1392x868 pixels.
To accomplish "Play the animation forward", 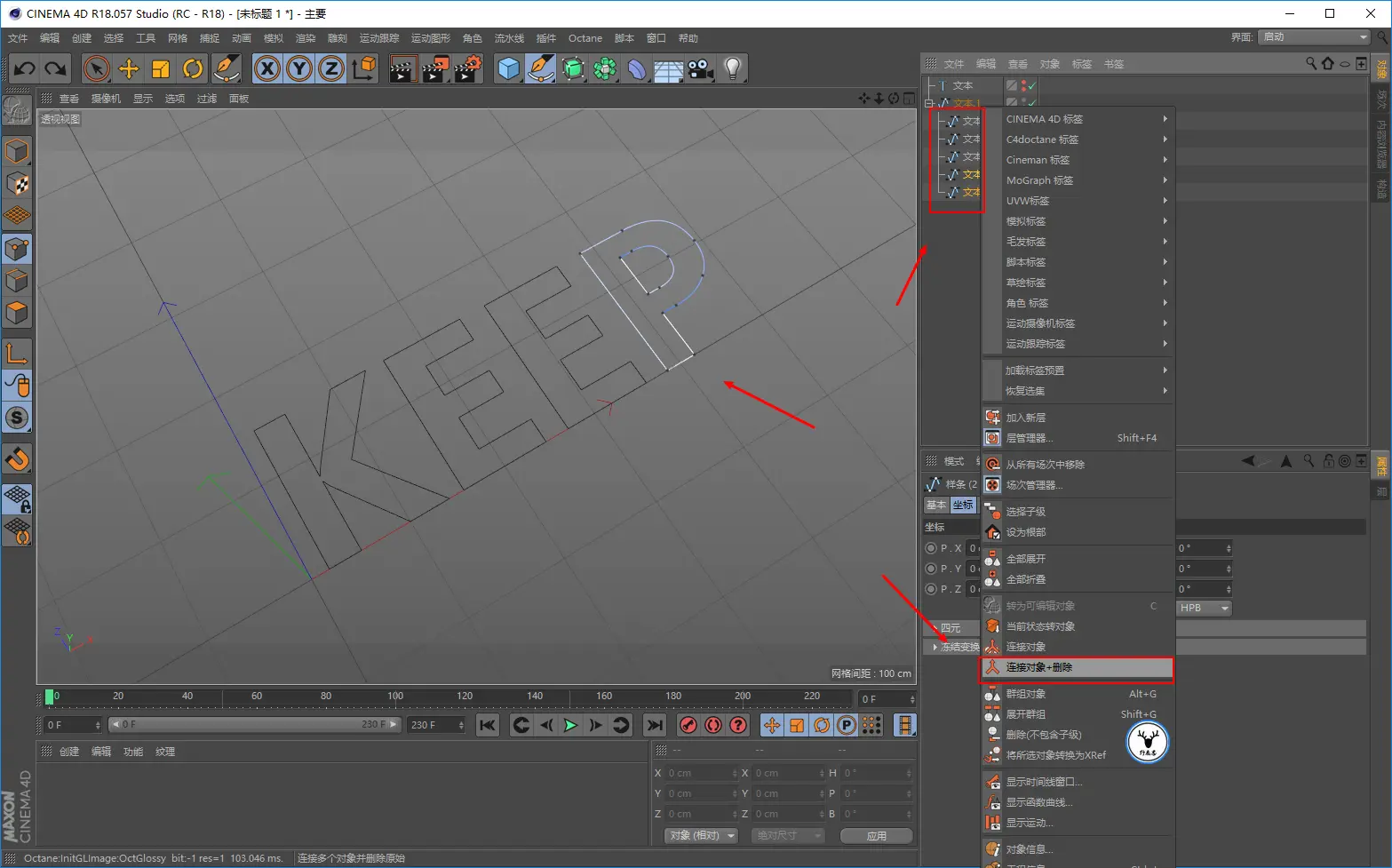I will [x=570, y=726].
